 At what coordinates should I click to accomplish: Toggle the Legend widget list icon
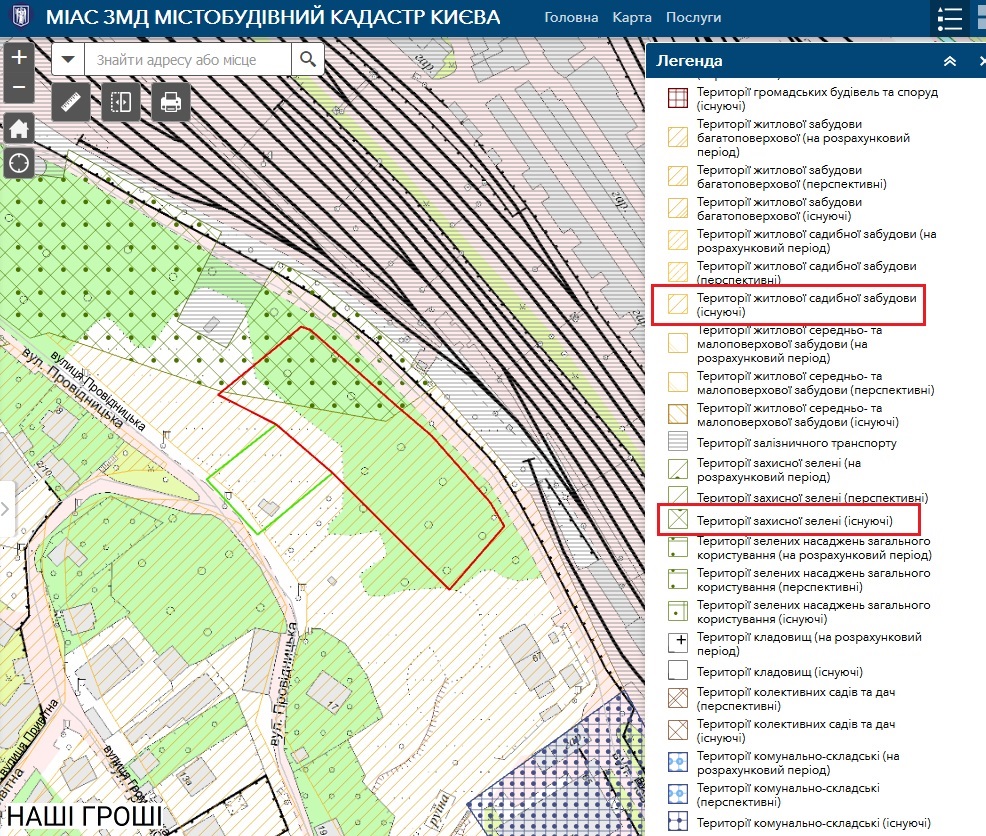[949, 19]
